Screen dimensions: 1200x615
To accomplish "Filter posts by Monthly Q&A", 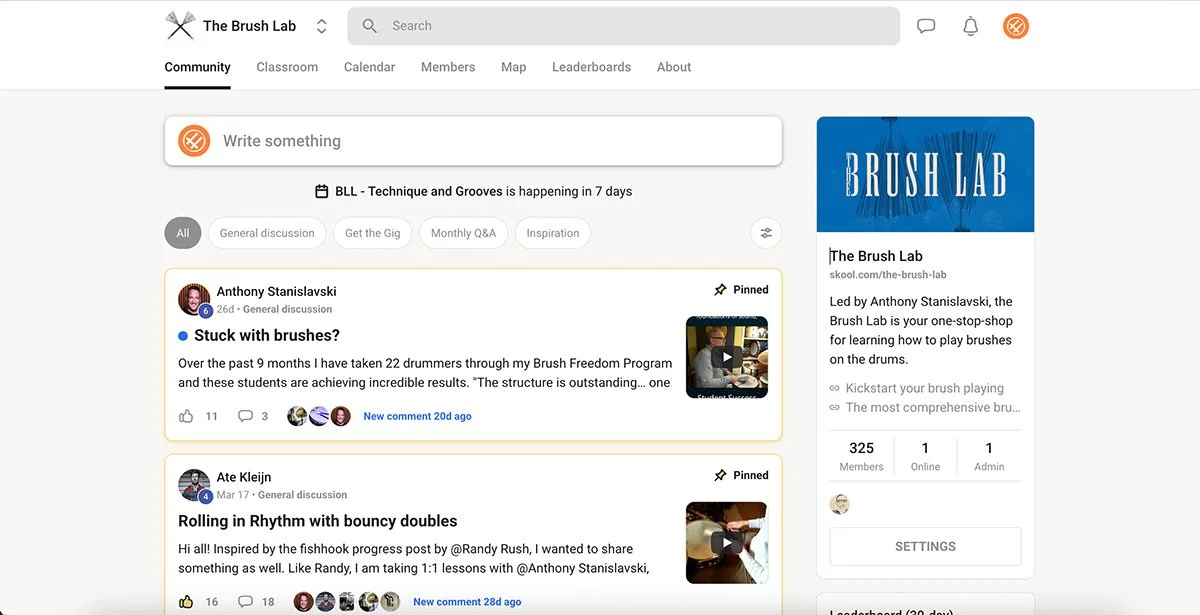I will (x=463, y=233).
